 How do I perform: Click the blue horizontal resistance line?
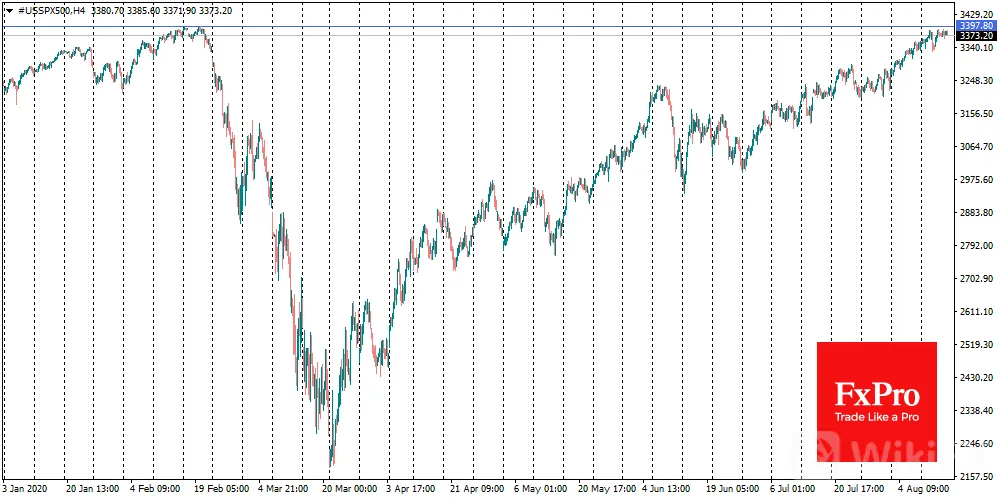[478, 27]
